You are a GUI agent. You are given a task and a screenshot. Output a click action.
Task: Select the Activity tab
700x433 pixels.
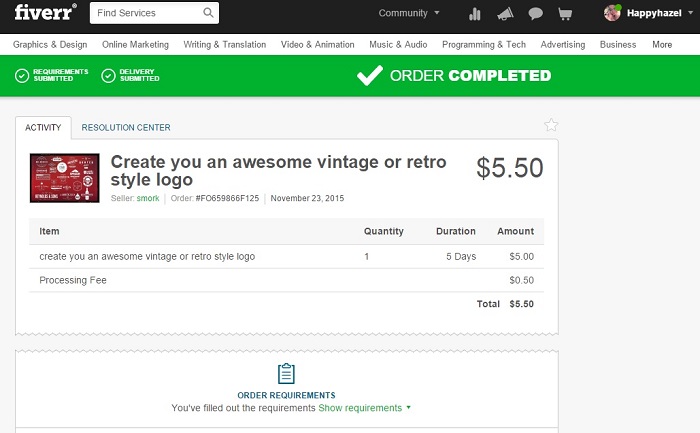43,128
